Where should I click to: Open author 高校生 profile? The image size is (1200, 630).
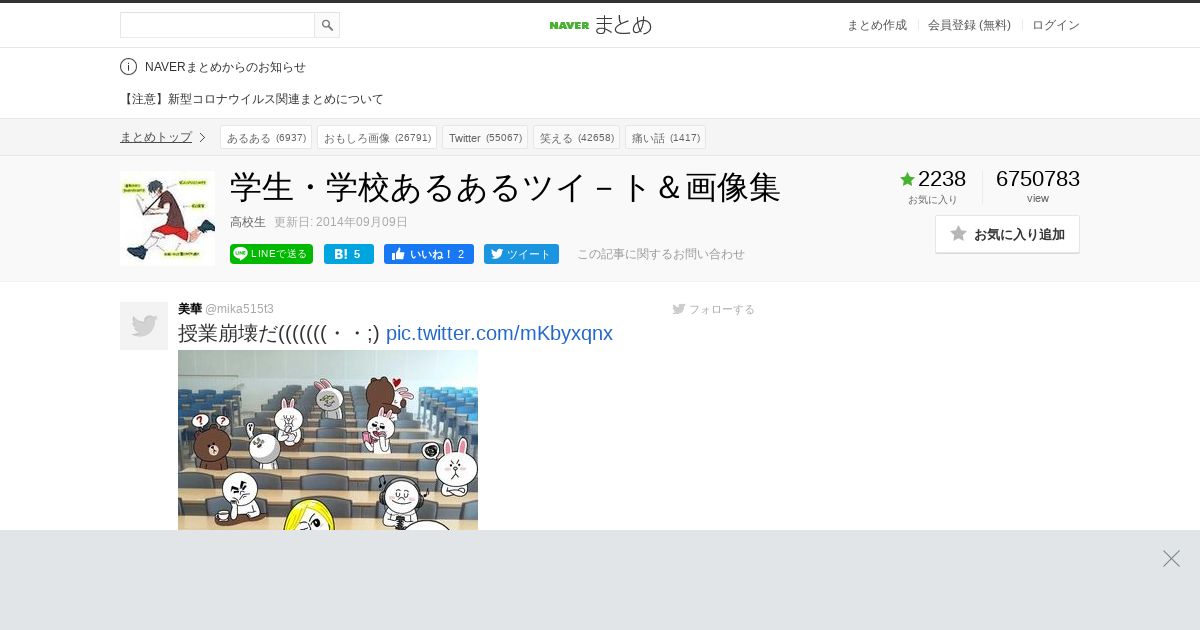(x=248, y=222)
